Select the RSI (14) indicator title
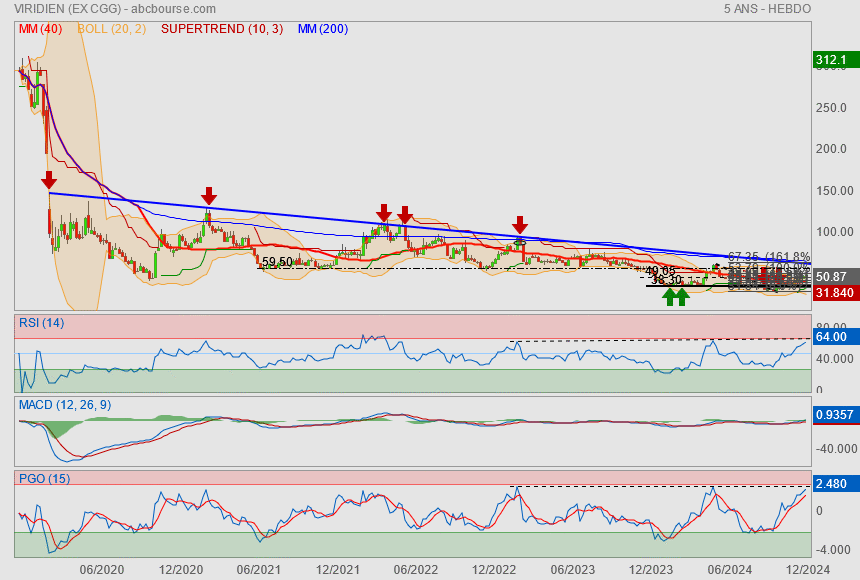The image size is (860, 580). pos(41,322)
